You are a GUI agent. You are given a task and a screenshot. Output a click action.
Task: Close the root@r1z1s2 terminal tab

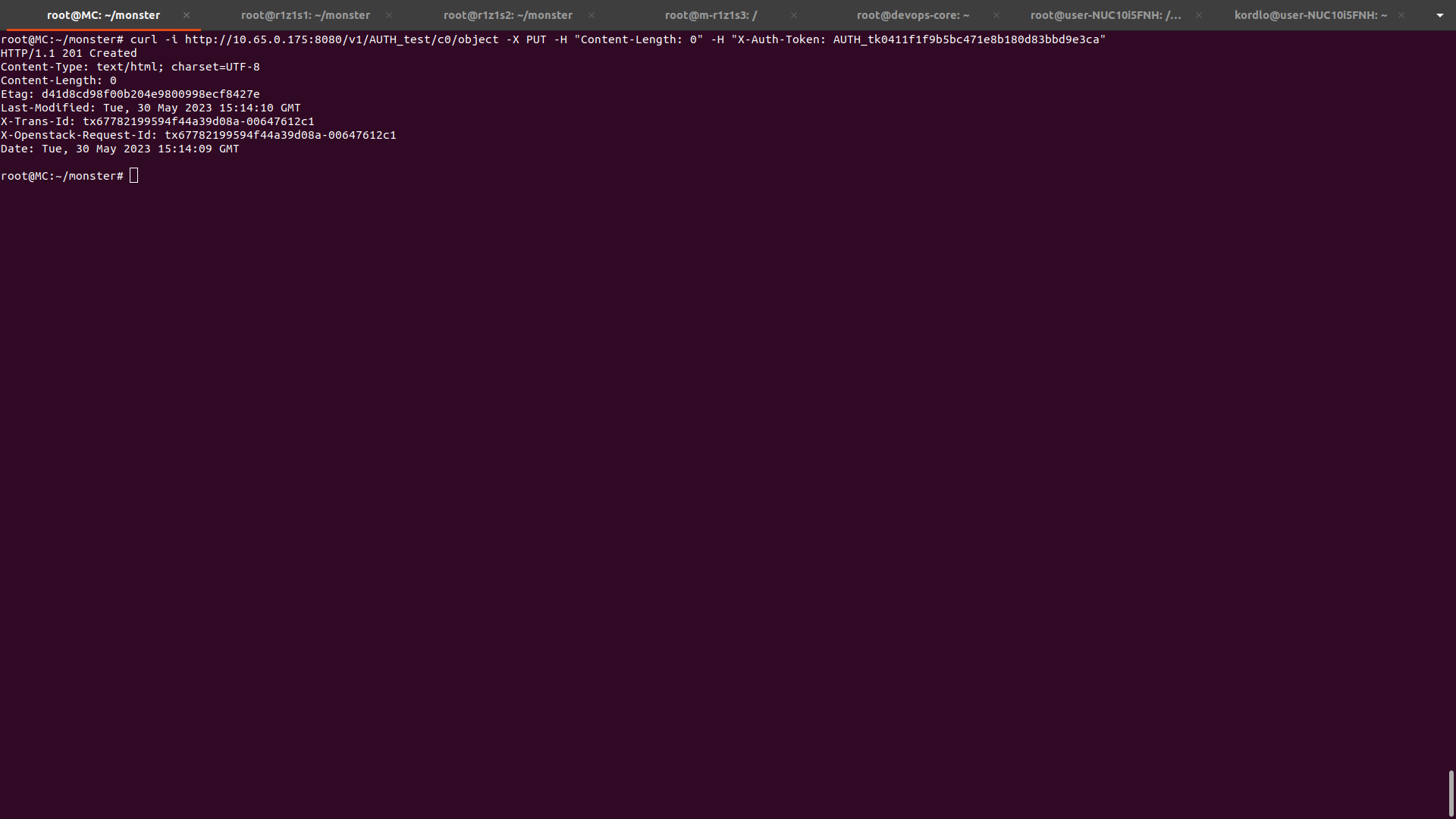coord(591,15)
